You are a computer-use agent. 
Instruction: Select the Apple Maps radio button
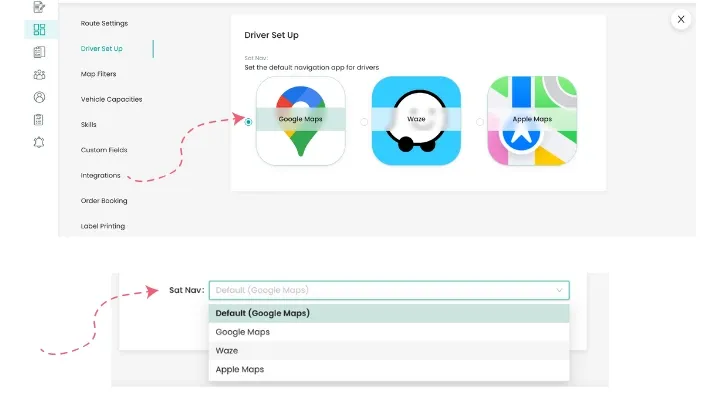click(480, 122)
